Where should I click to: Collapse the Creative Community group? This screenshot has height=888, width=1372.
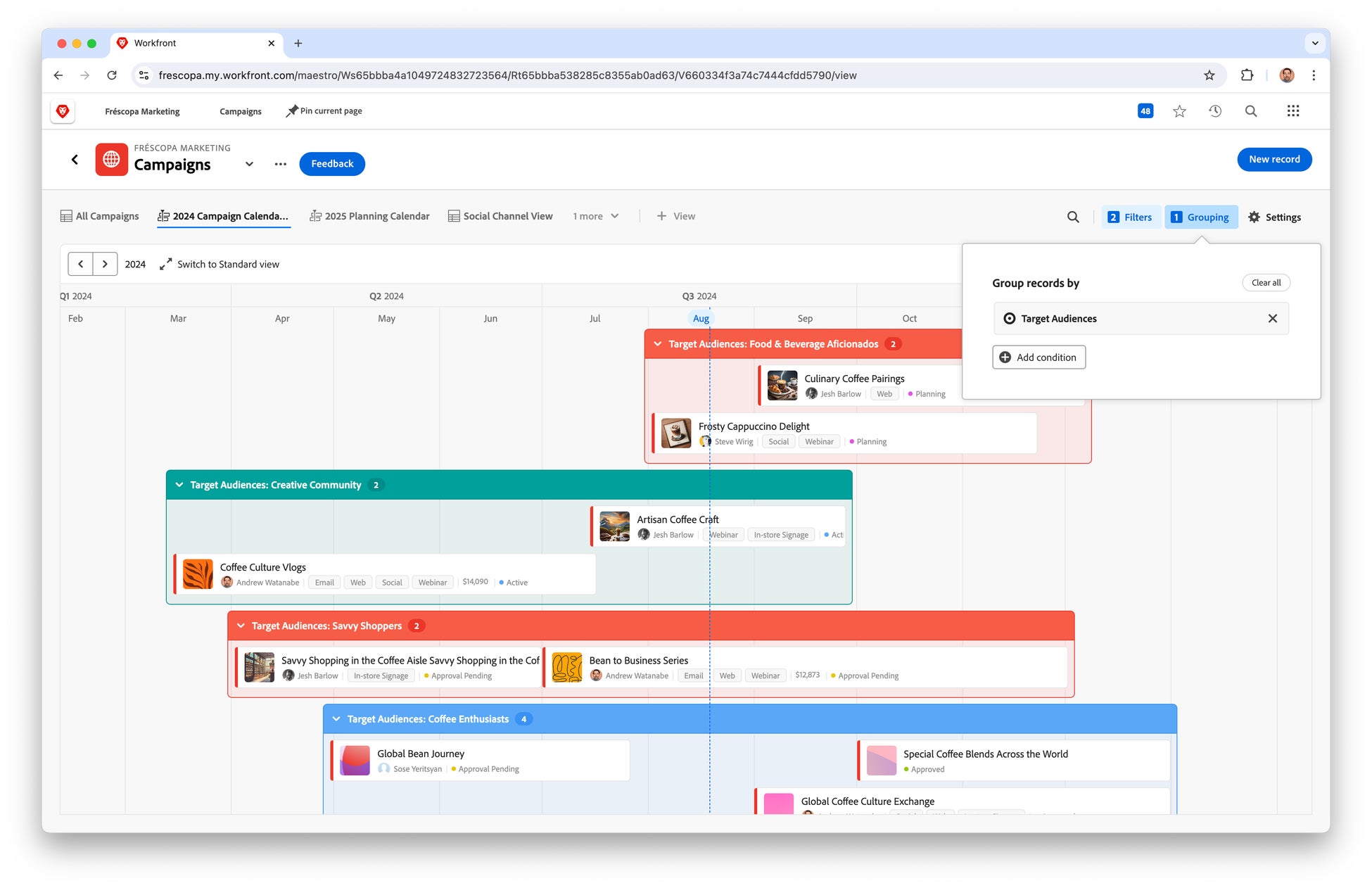pyautogui.click(x=179, y=485)
